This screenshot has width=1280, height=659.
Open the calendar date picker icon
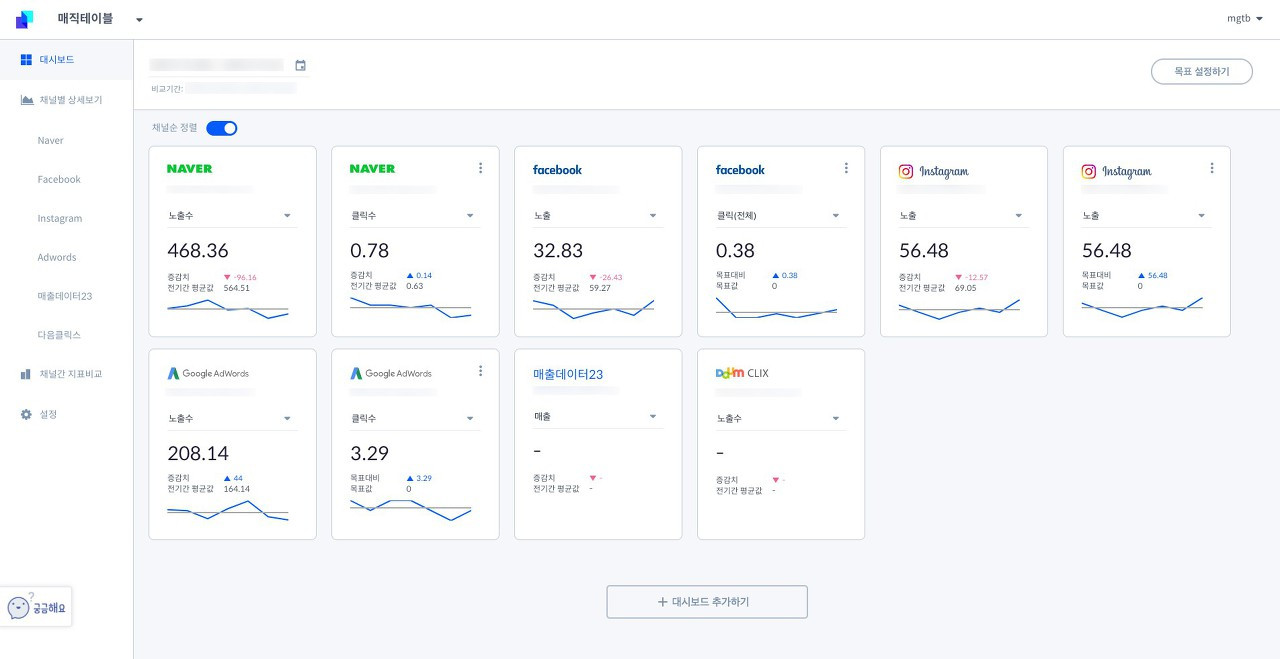[x=300, y=66]
